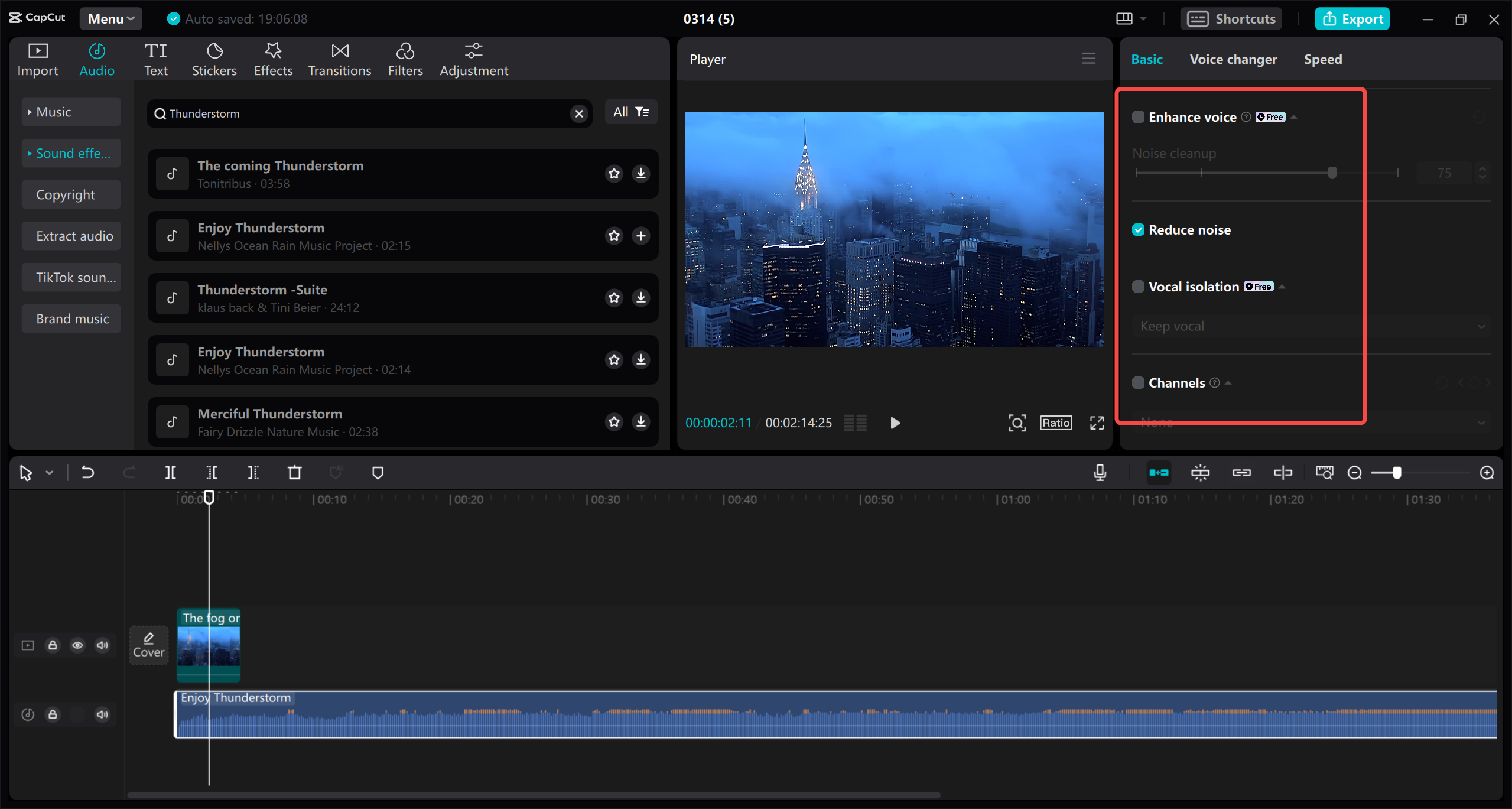The image size is (1512, 809).
Task: Open the Audio panel
Action: (97, 59)
